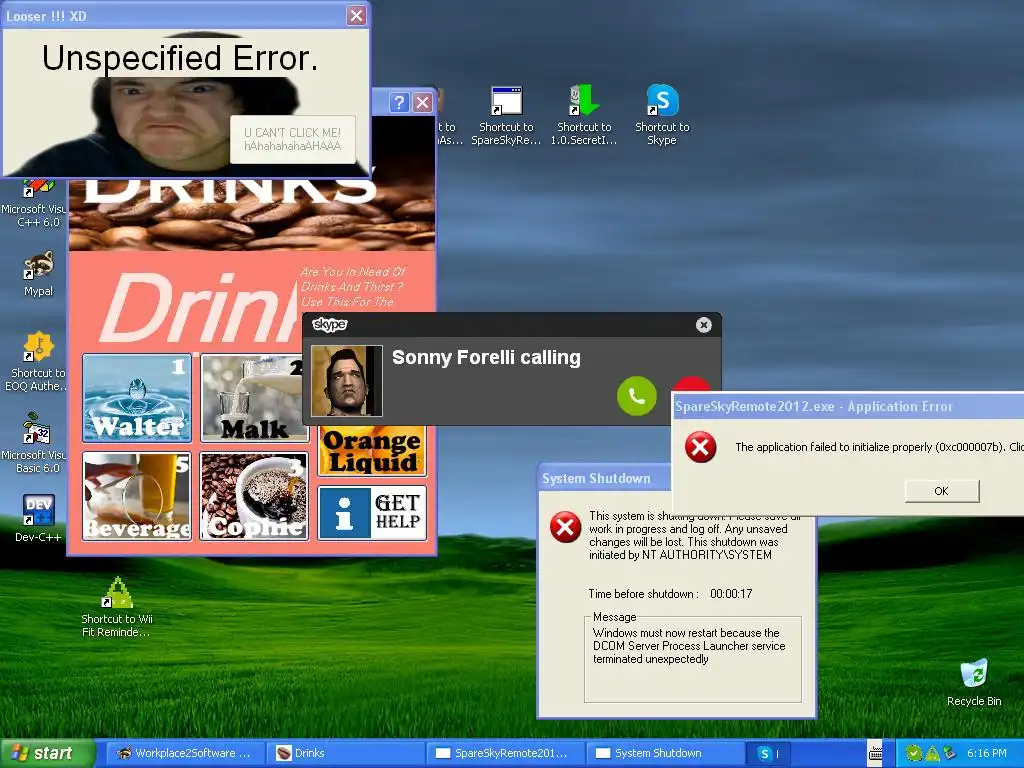Image resolution: width=1024 pixels, height=768 pixels.
Task: Open Shortcut to Skype desktop icon
Action: (662, 116)
